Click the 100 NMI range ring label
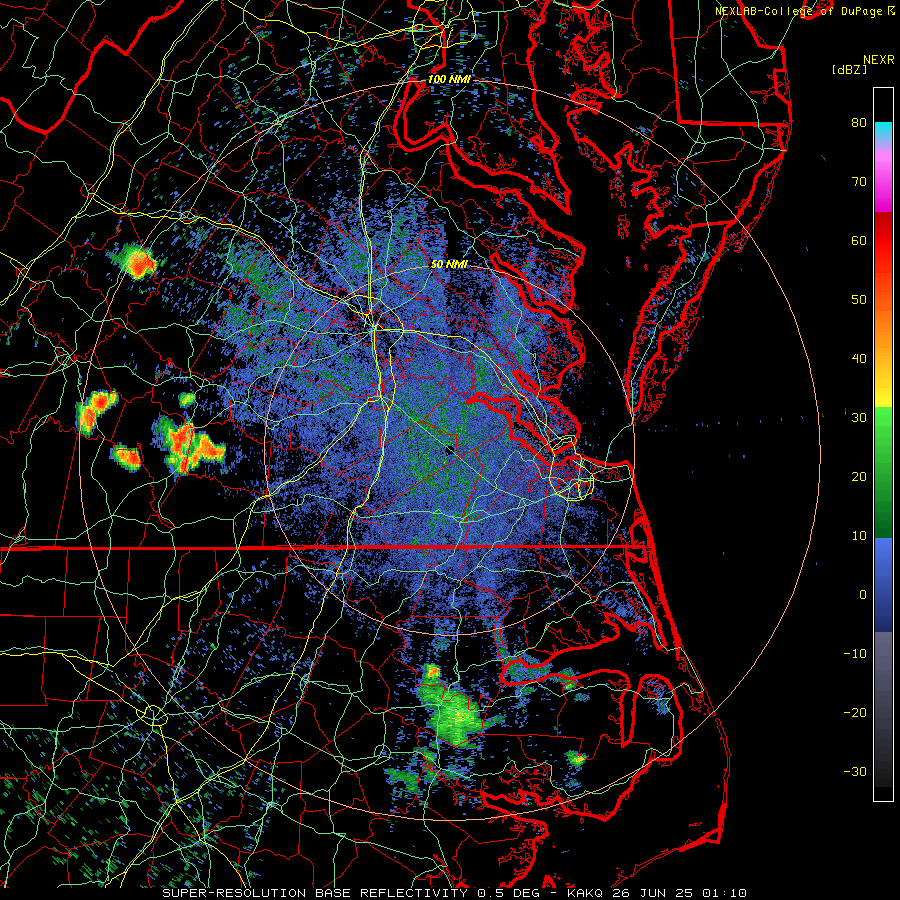This screenshot has width=900, height=900. pyautogui.click(x=449, y=79)
